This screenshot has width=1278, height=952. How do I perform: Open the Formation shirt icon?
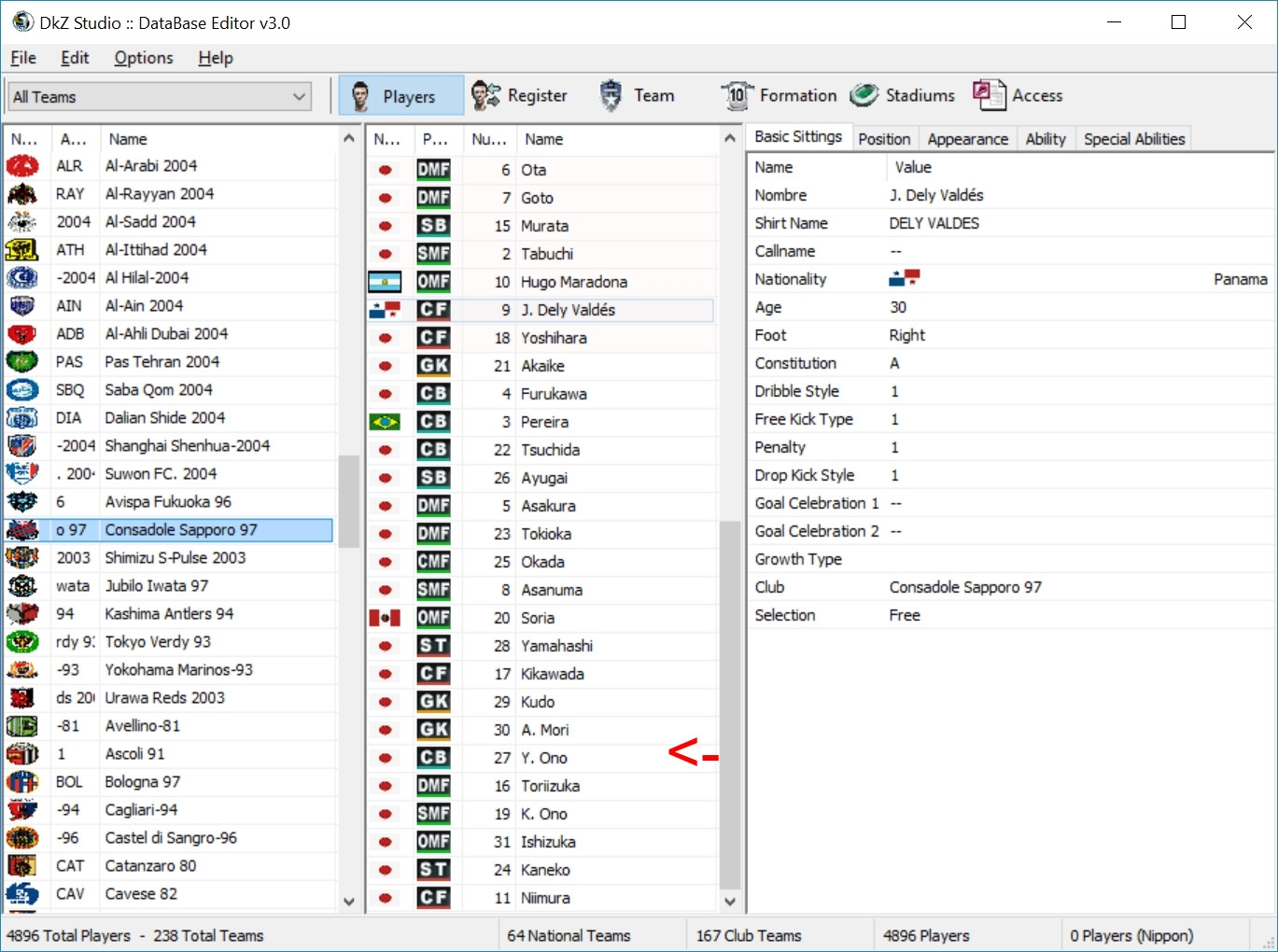coord(737,95)
